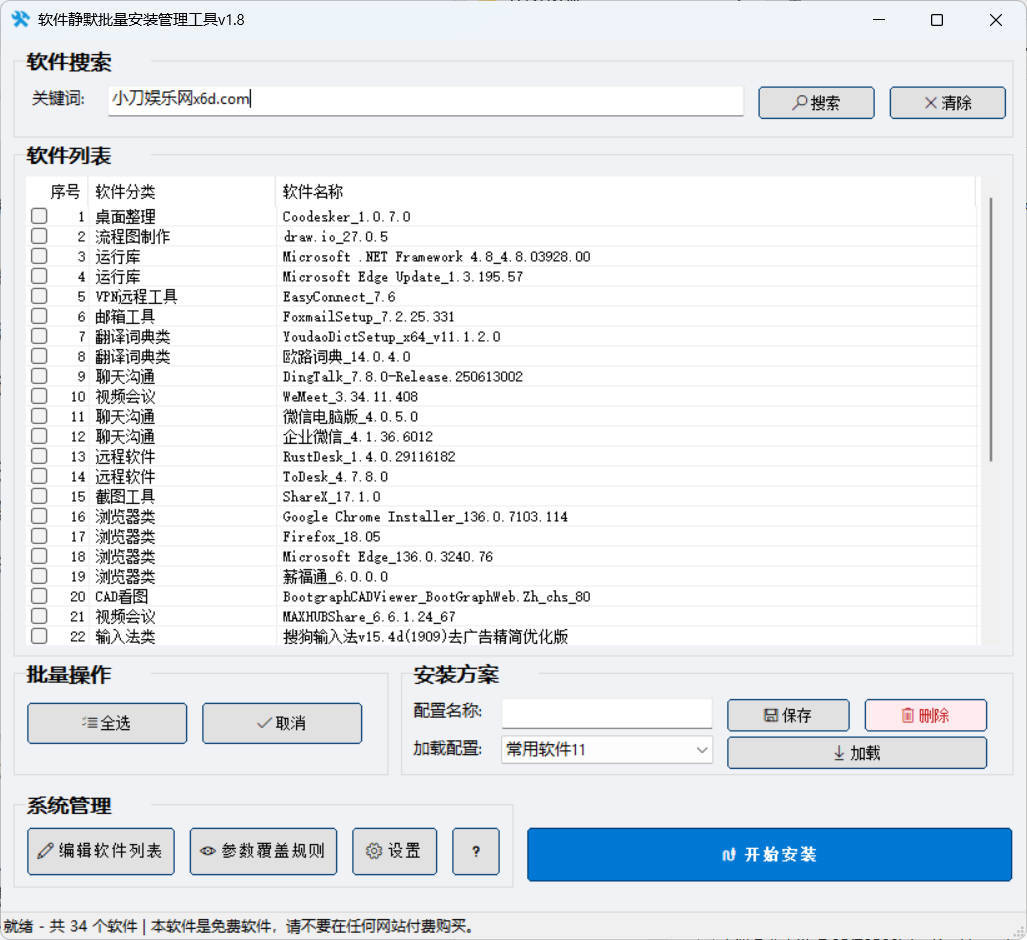The image size is (1027, 940).
Task: Select all software with the 全选 button
Action: pos(106,723)
